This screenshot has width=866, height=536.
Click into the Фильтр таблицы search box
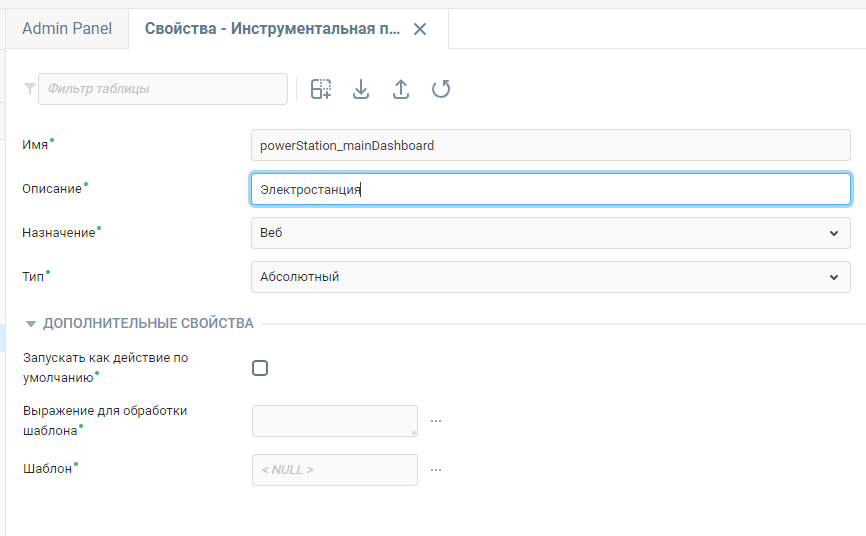click(x=163, y=89)
